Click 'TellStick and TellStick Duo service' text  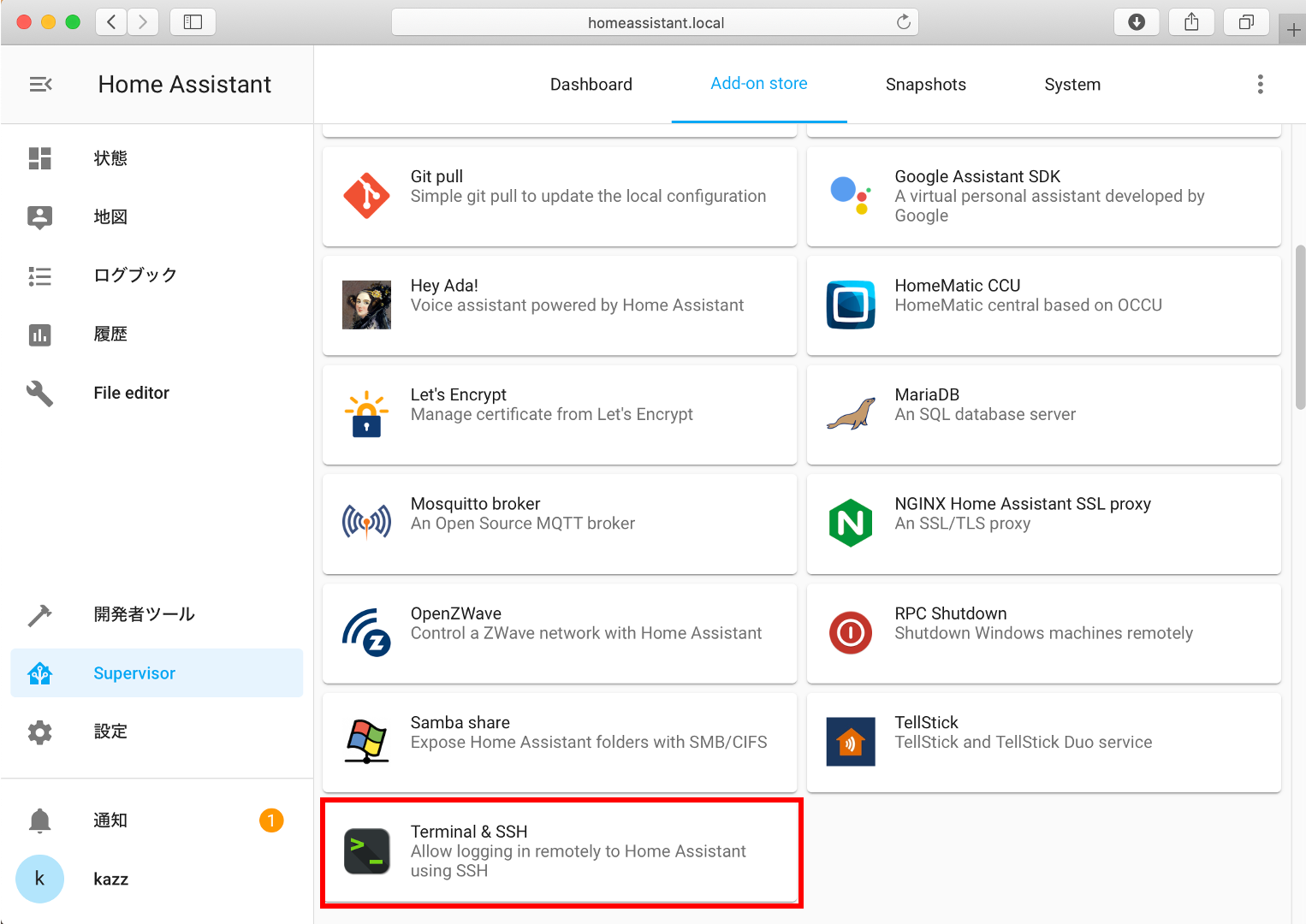[x=1024, y=742]
